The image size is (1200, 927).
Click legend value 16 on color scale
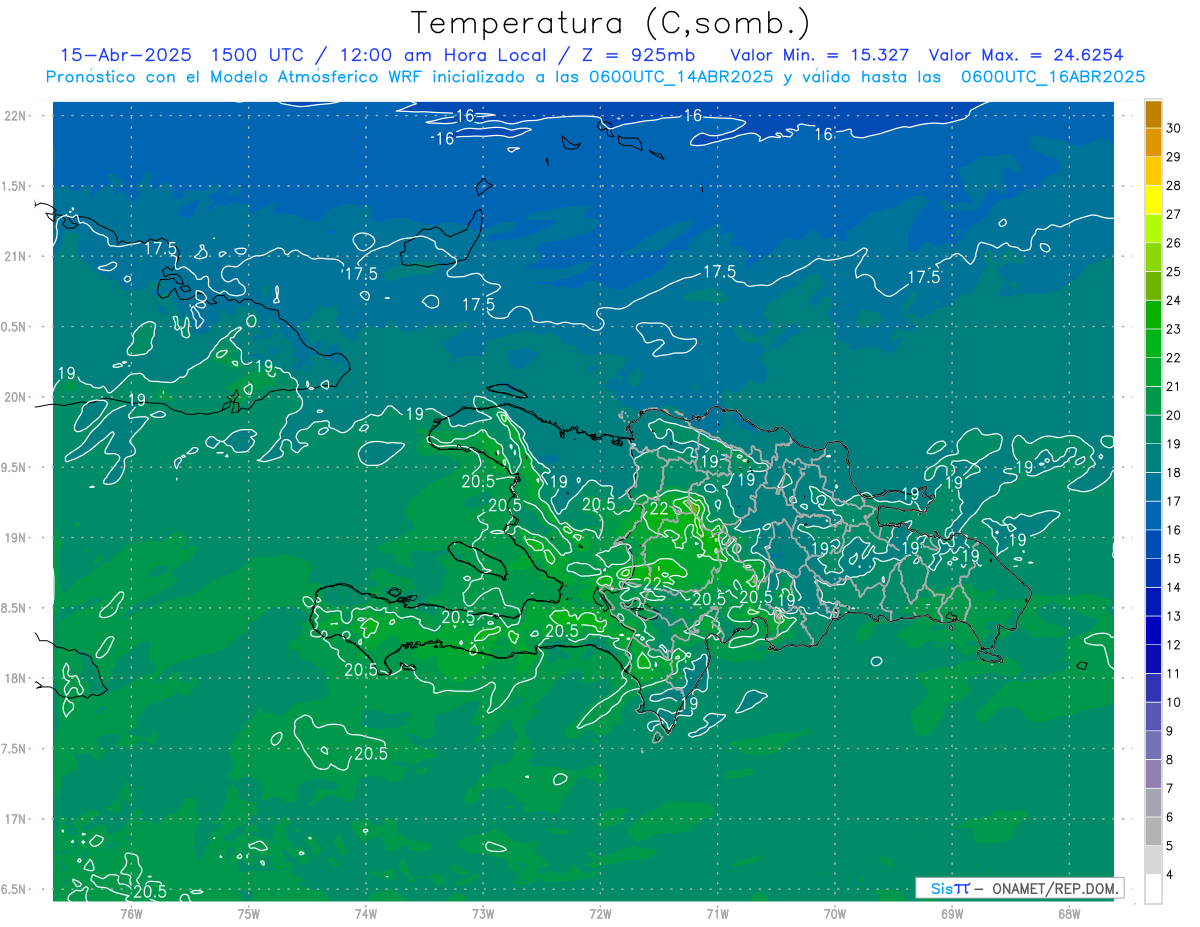tap(1174, 530)
